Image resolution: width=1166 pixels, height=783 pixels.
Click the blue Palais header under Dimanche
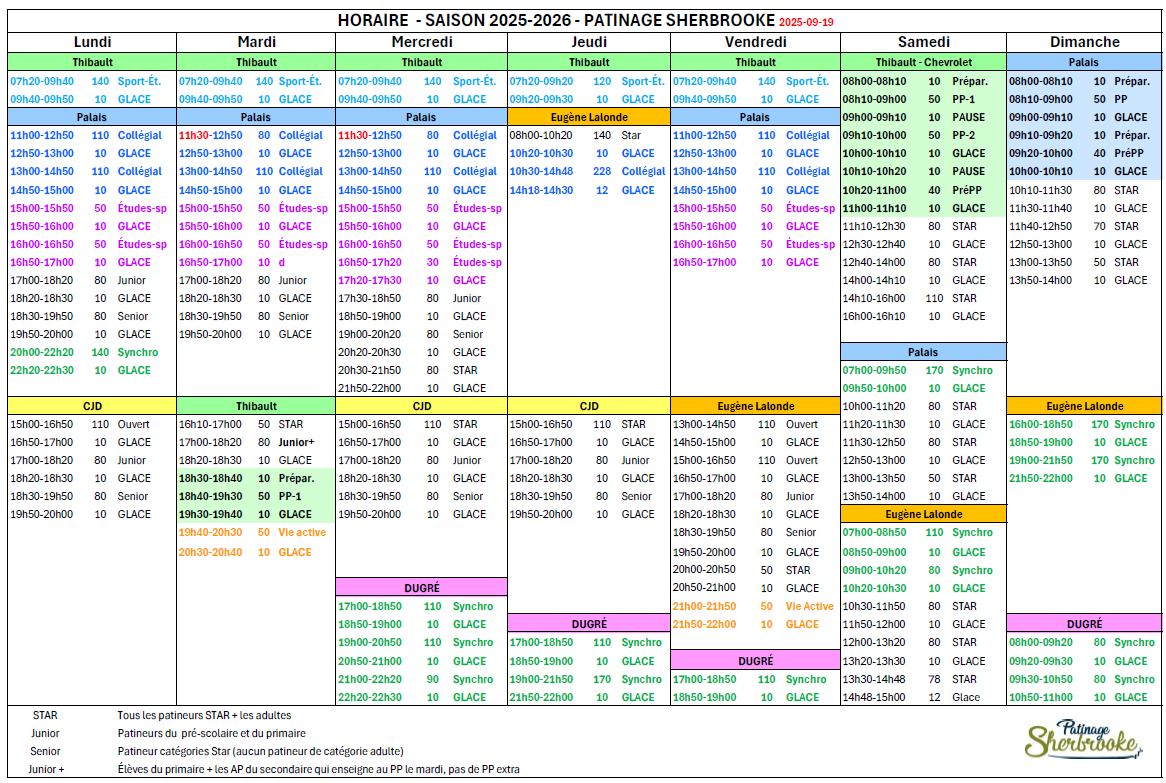coord(1084,62)
